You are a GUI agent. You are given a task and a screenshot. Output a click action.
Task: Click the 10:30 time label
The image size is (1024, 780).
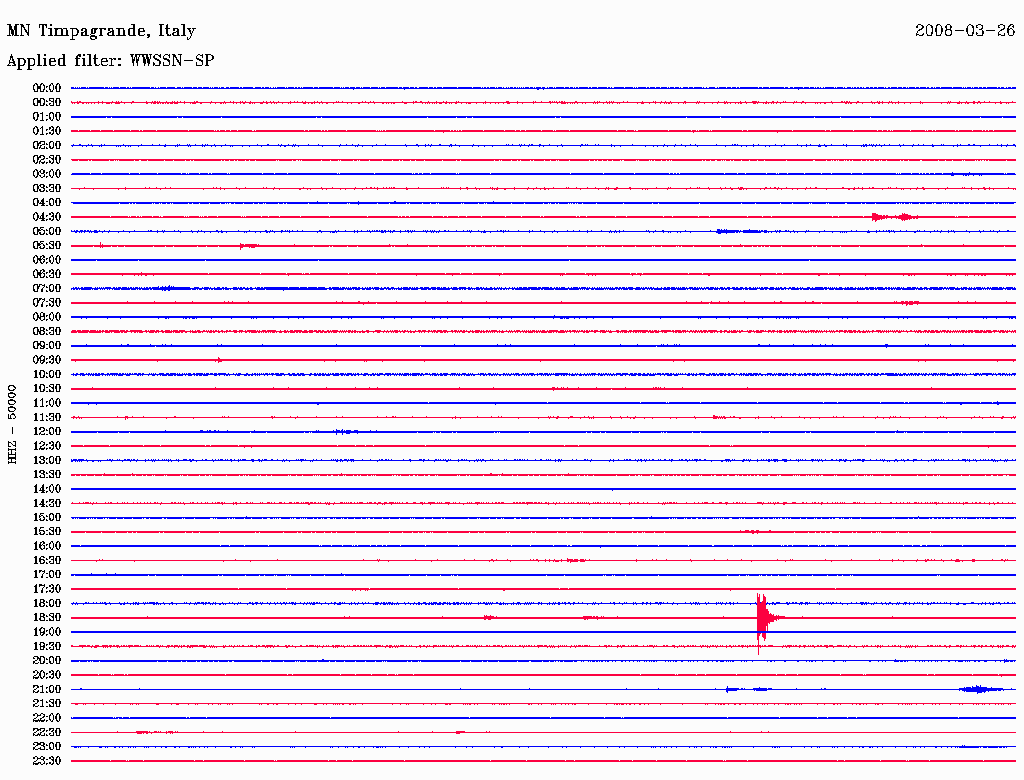(x=47, y=388)
